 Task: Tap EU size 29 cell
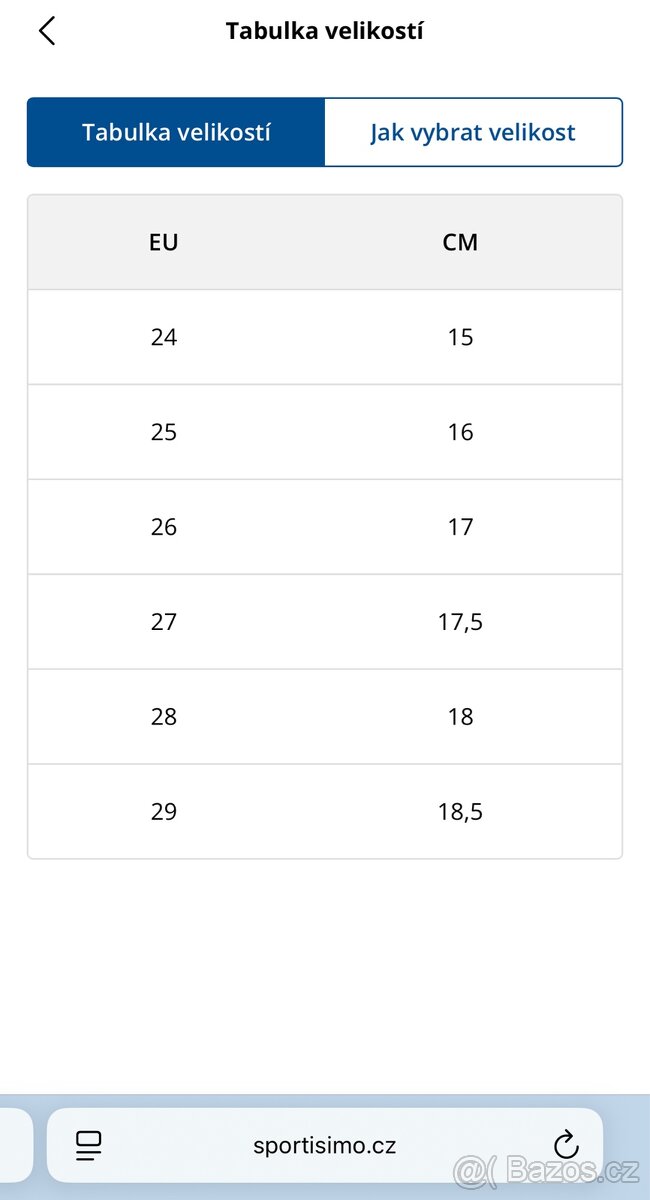point(163,812)
